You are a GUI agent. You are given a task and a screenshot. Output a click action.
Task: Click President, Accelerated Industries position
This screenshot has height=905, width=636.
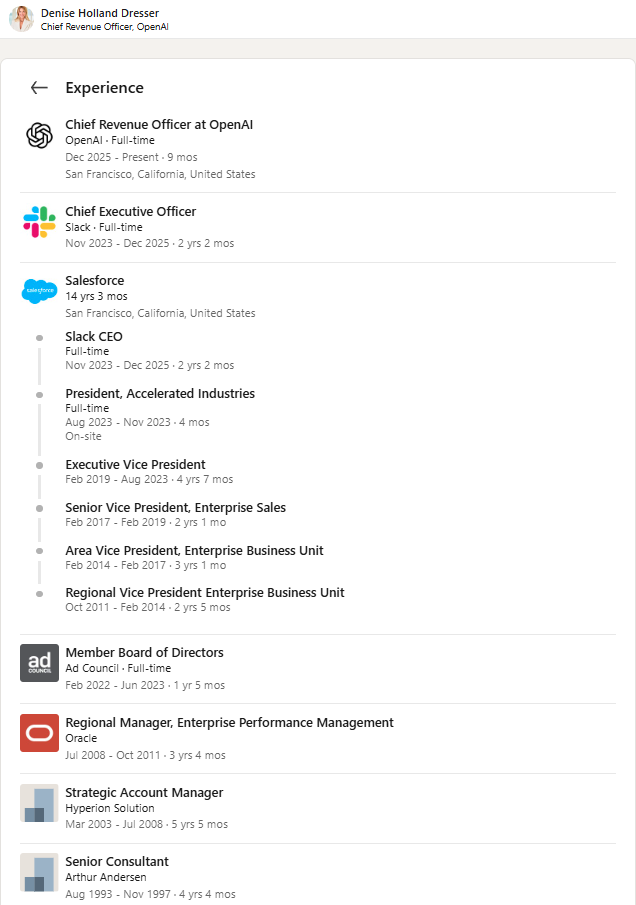(x=160, y=394)
